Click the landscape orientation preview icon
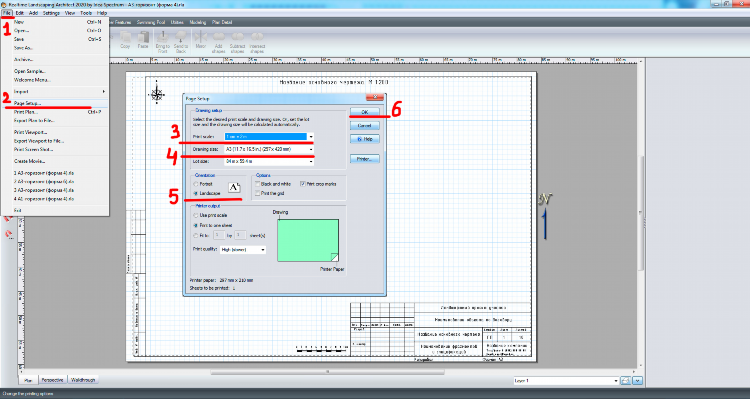Image resolution: width=750 pixels, height=399 pixels. tap(234, 188)
